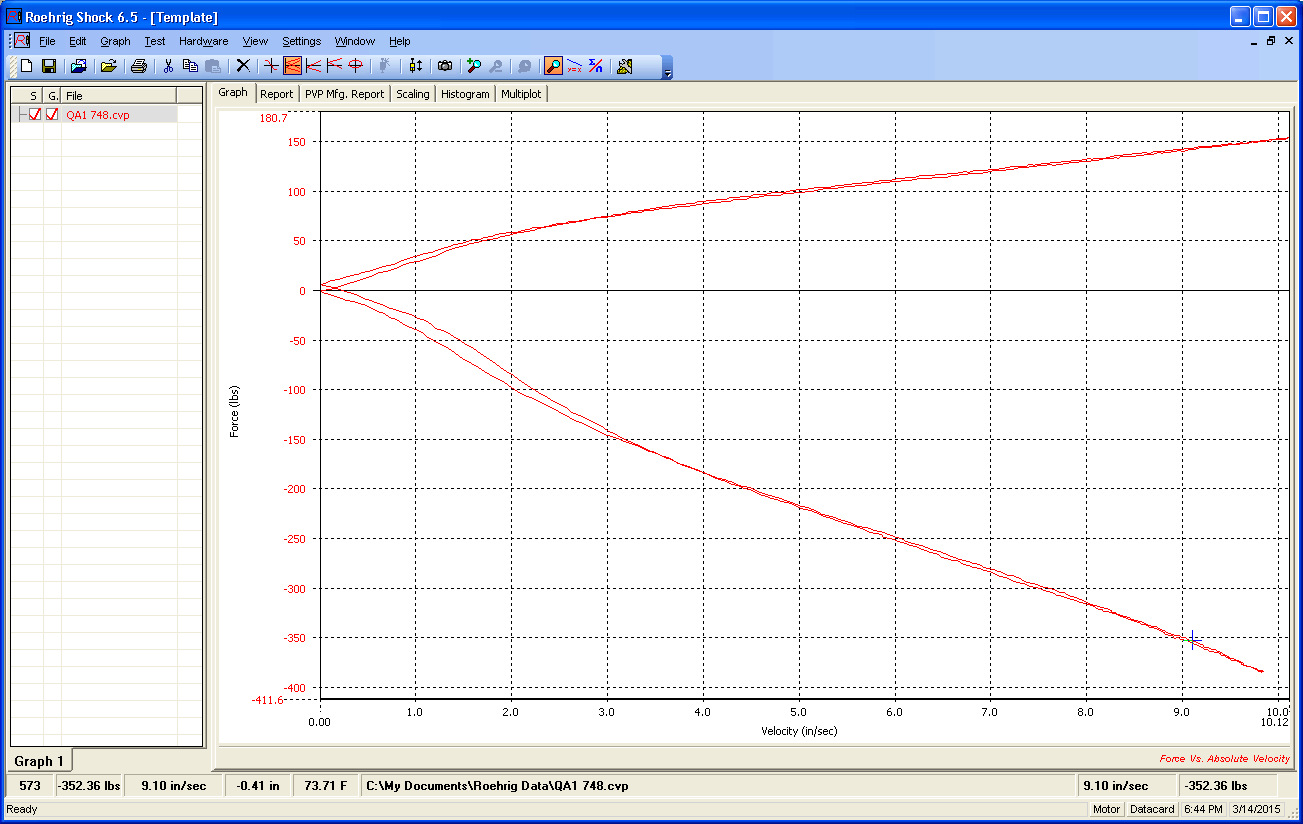Click the Velocity (in/sec) axis label
The width and height of the screenshot is (1303, 824).
click(x=799, y=731)
